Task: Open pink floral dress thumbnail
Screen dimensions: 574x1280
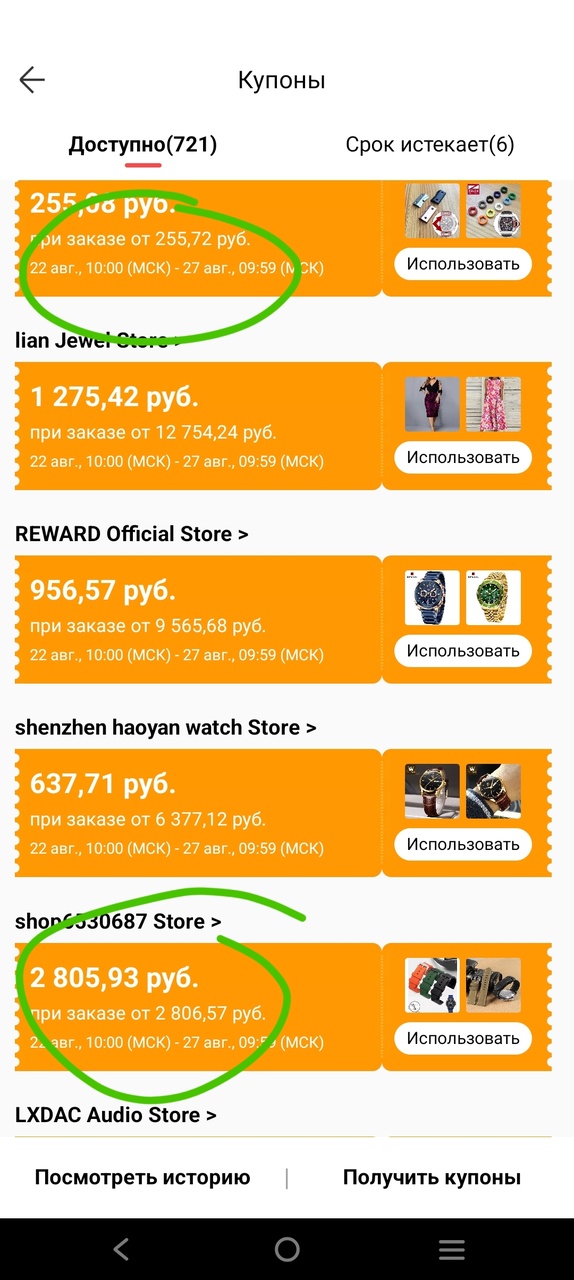Action: [x=493, y=404]
